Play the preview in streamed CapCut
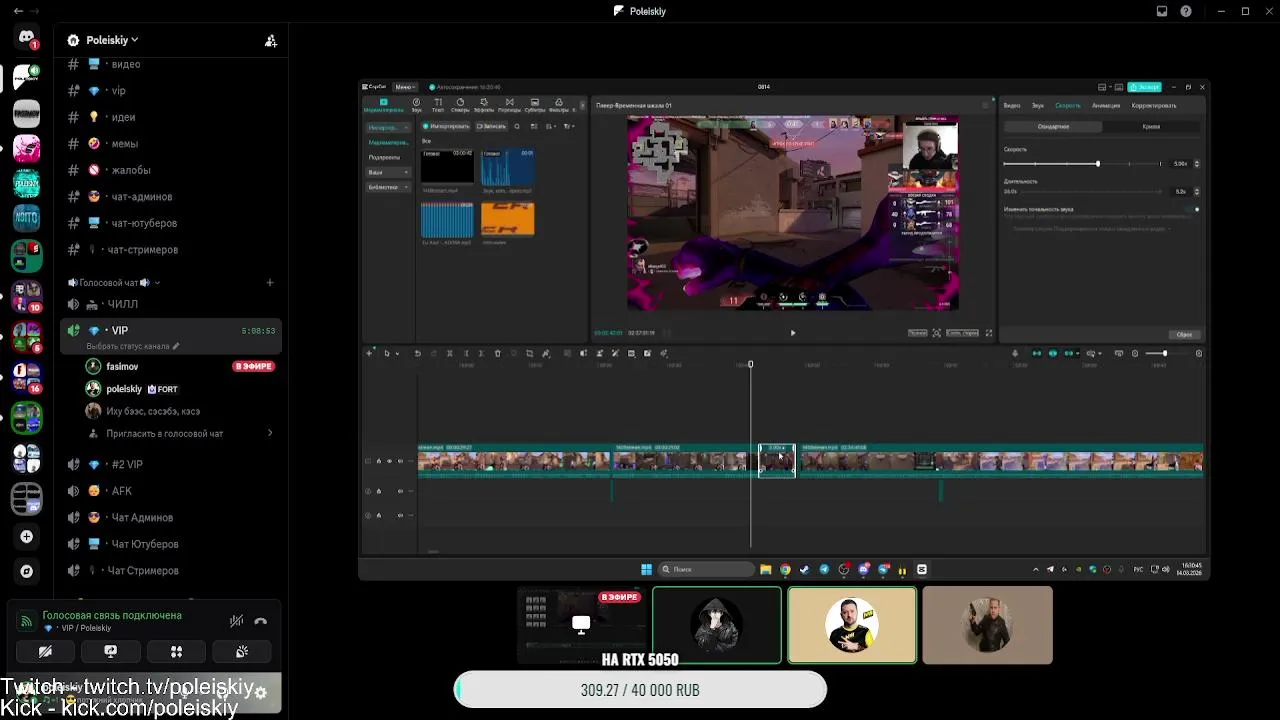Viewport: 1280px width, 720px height. pyautogui.click(x=793, y=333)
